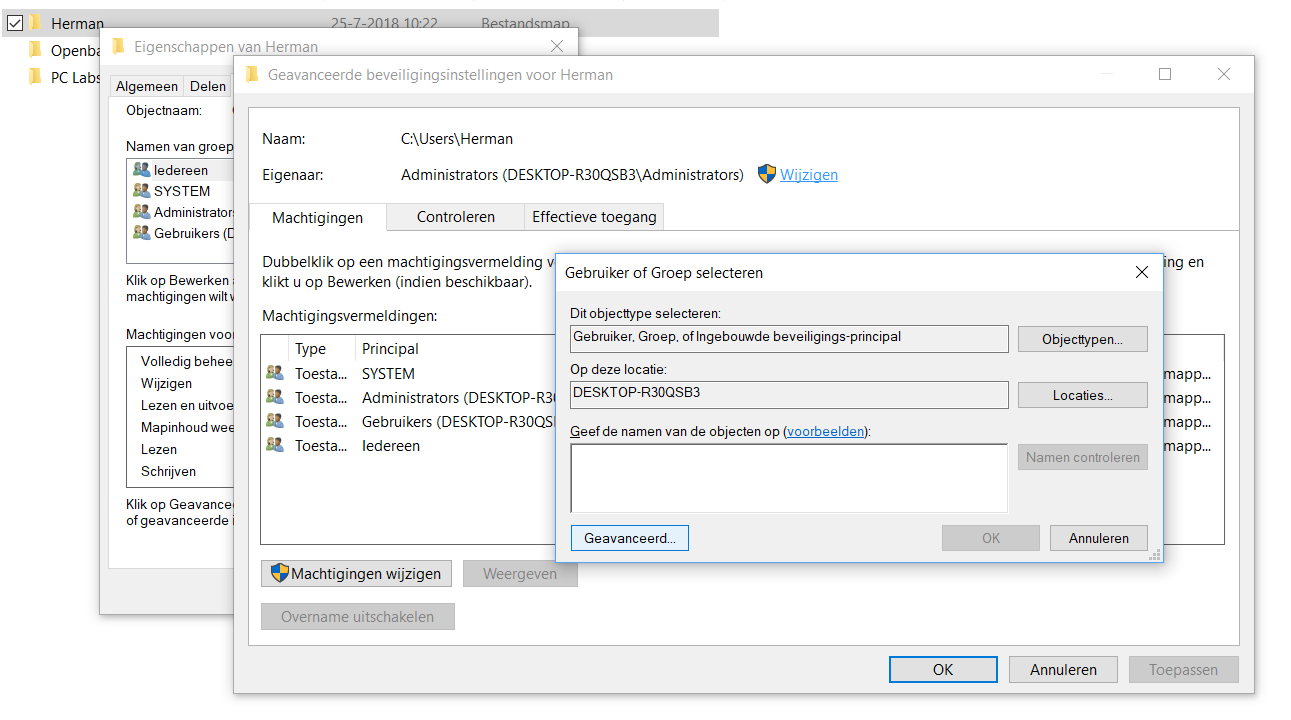Image resolution: width=1291 pixels, height=720 pixels.
Task: Close the Gebruiker of Groep selecteren dialog
Action: coord(1142,272)
